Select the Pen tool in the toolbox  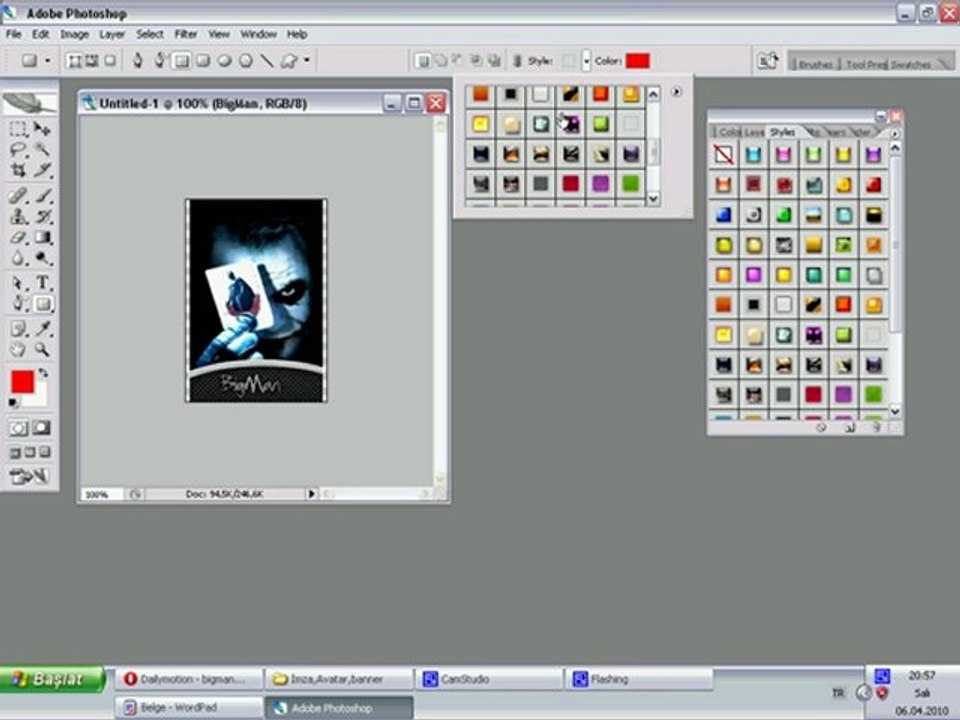pyautogui.click(x=18, y=304)
